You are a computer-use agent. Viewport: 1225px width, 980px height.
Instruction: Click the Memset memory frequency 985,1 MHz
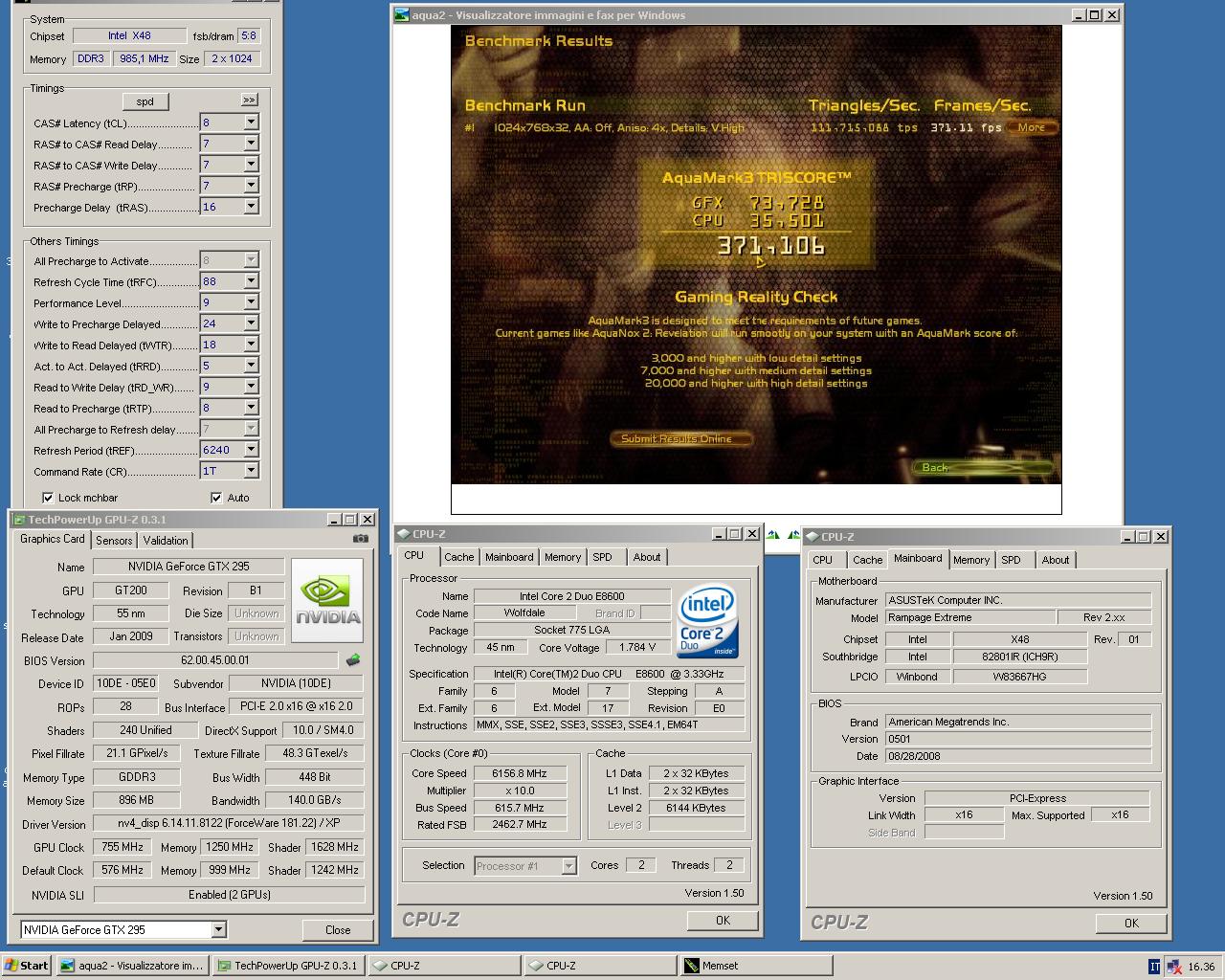pos(145,58)
